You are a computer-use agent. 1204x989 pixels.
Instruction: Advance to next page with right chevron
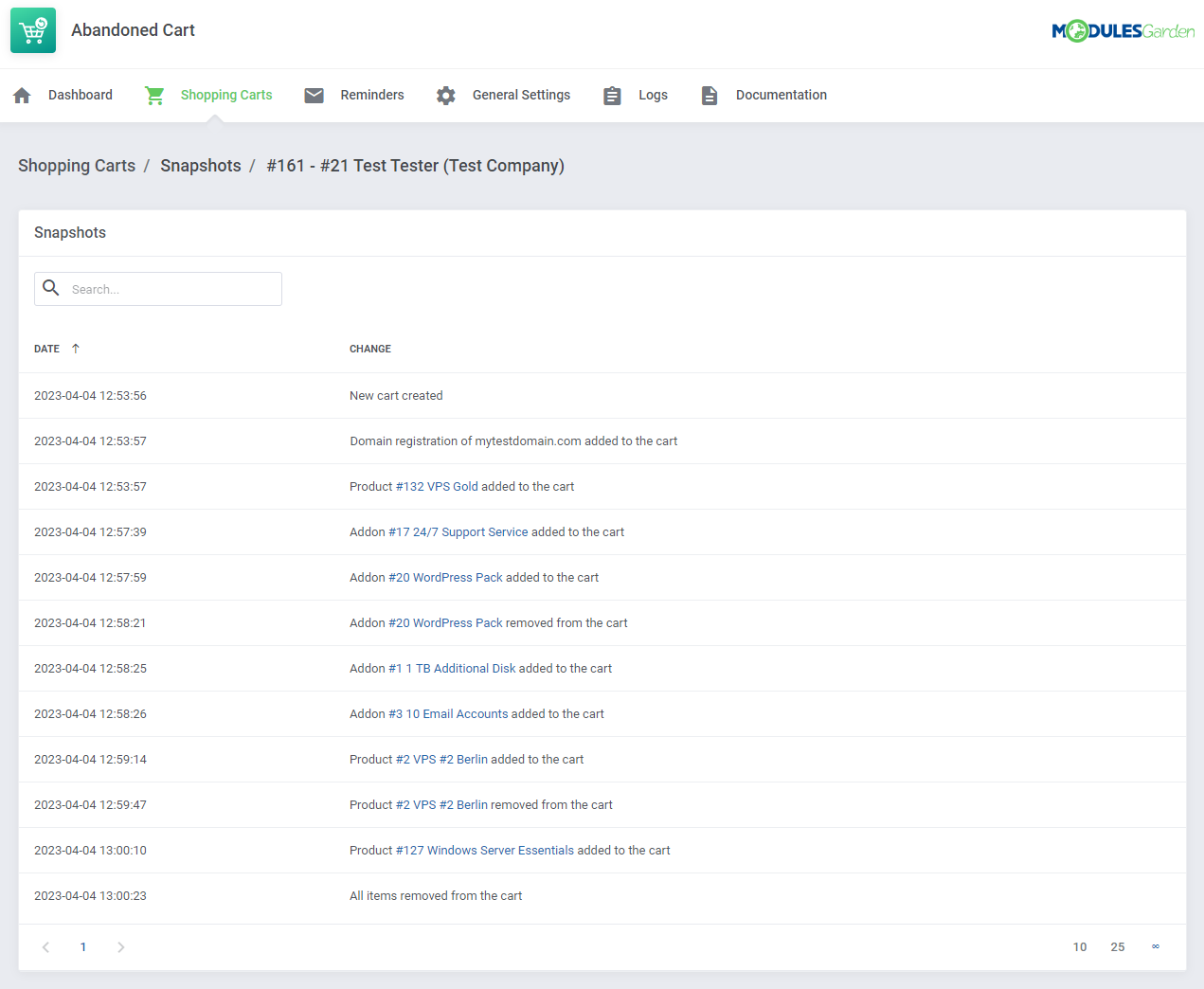pyautogui.click(x=120, y=946)
